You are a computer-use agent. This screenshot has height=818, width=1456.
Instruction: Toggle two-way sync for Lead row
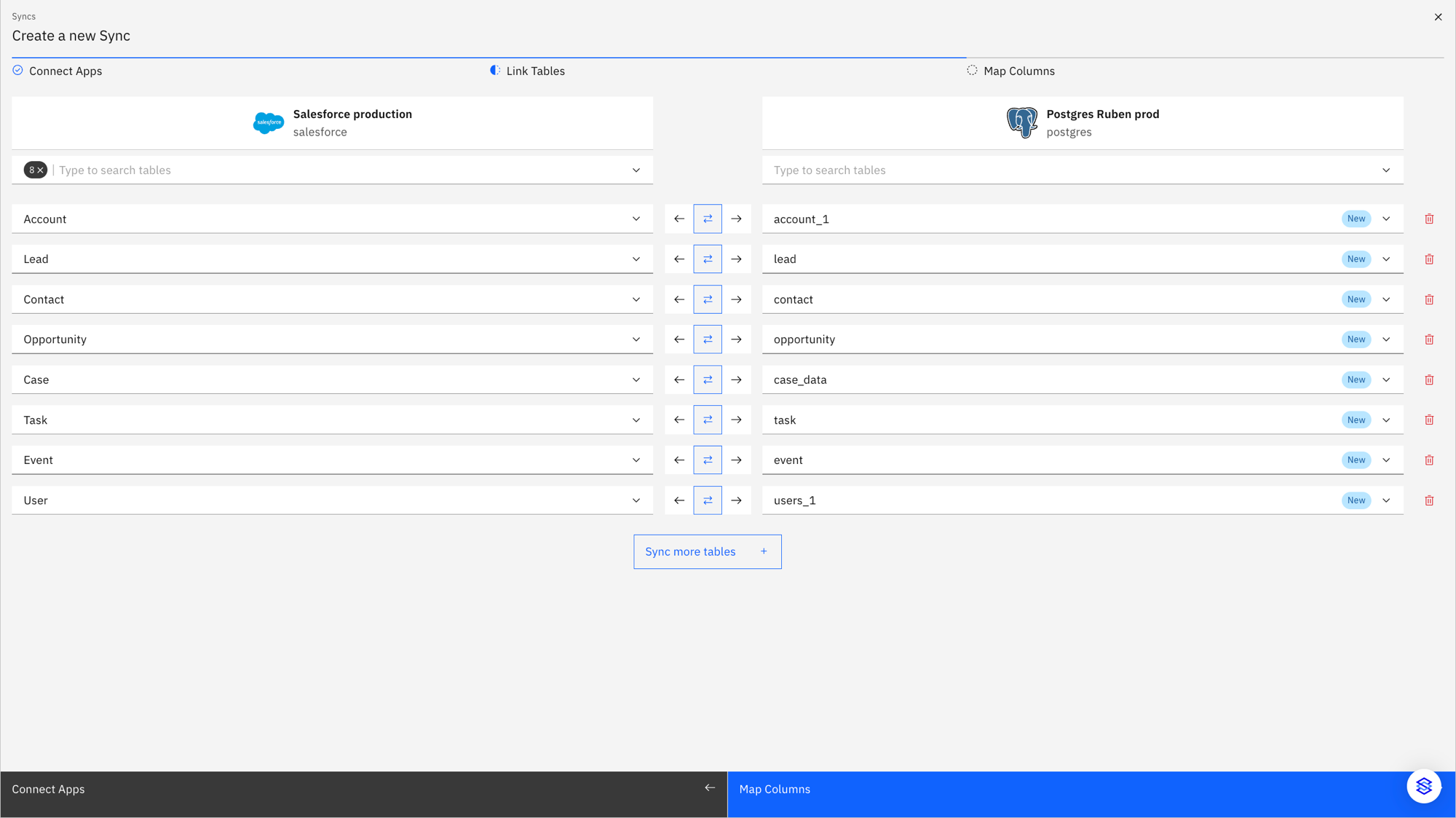(708, 259)
